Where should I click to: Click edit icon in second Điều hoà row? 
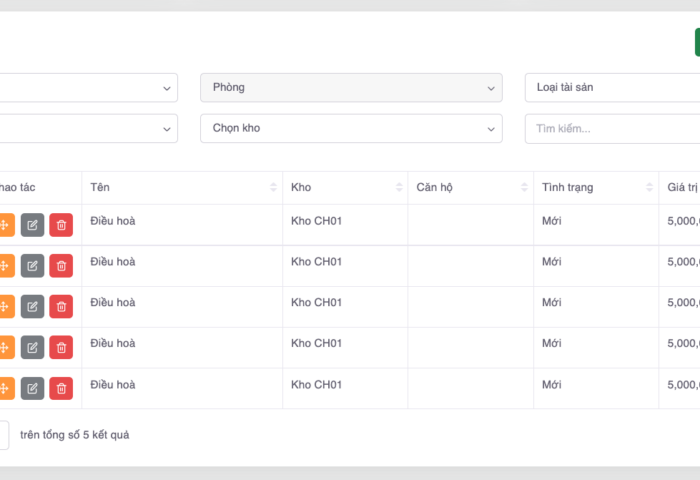[x=32, y=266]
